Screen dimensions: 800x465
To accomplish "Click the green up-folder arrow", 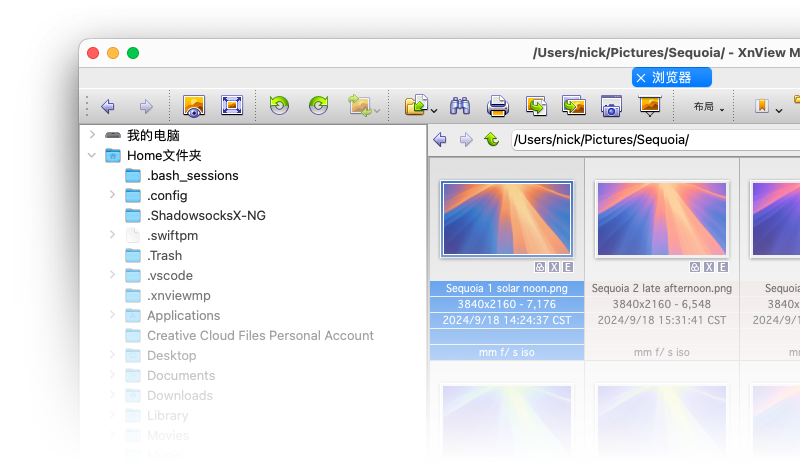I will [x=491, y=140].
